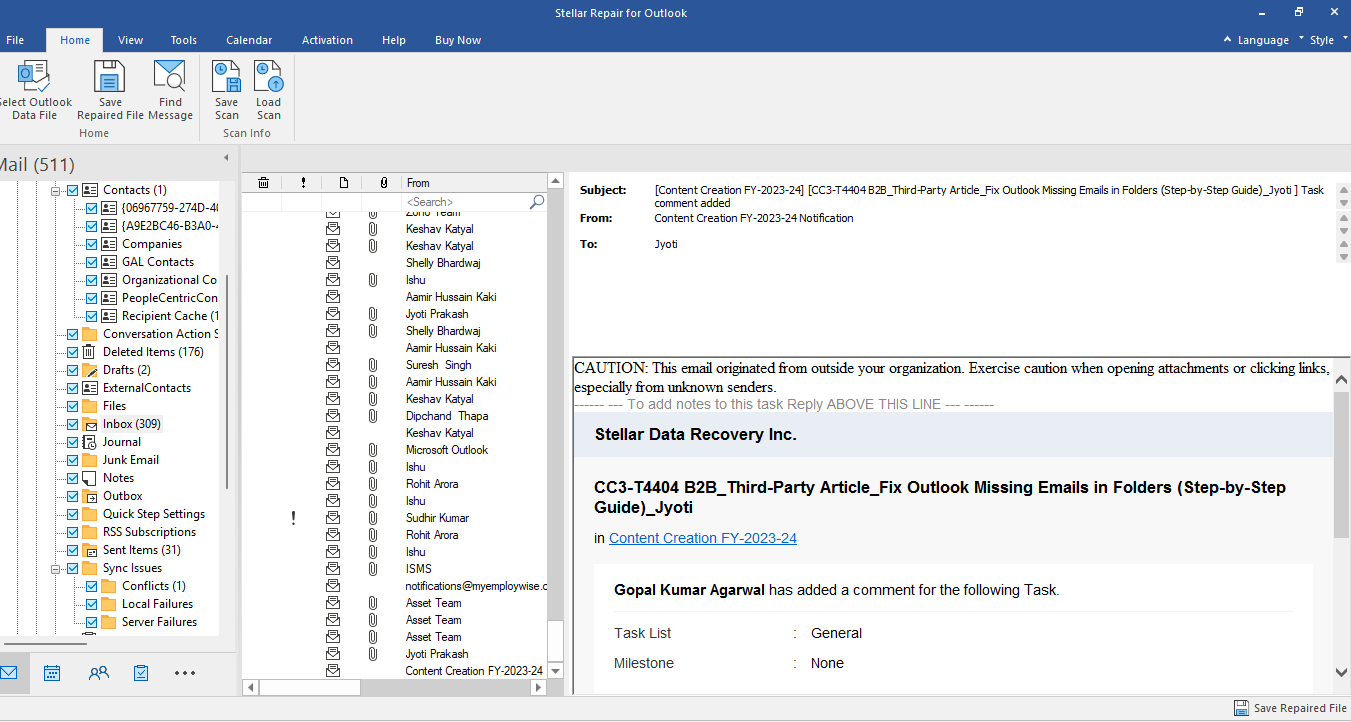Click Save Repaired File in status bar

(1290, 708)
